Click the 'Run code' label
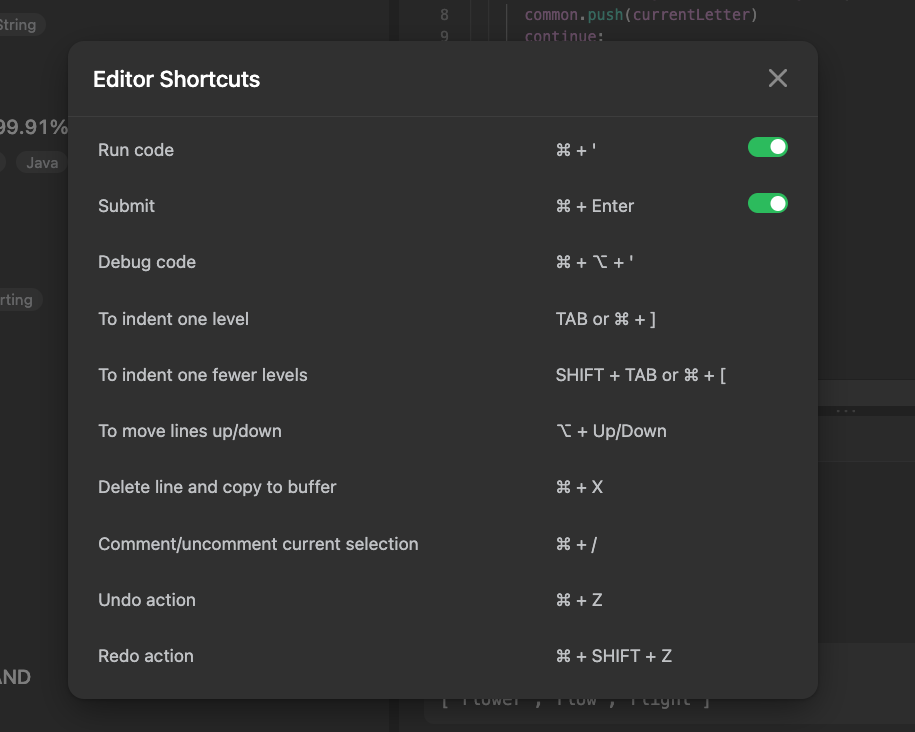This screenshot has width=915, height=732. (136, 150)
